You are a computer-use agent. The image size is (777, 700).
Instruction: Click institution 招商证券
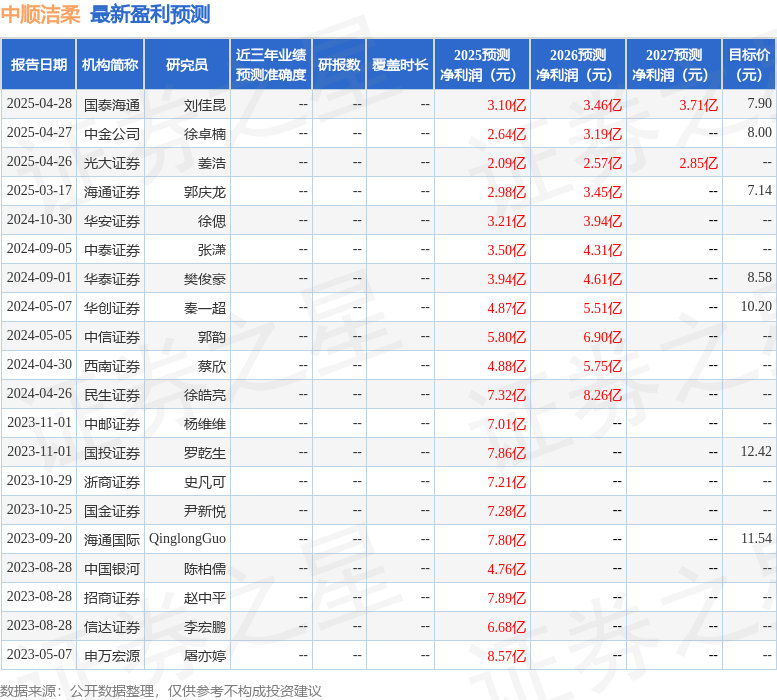(112, 598)
